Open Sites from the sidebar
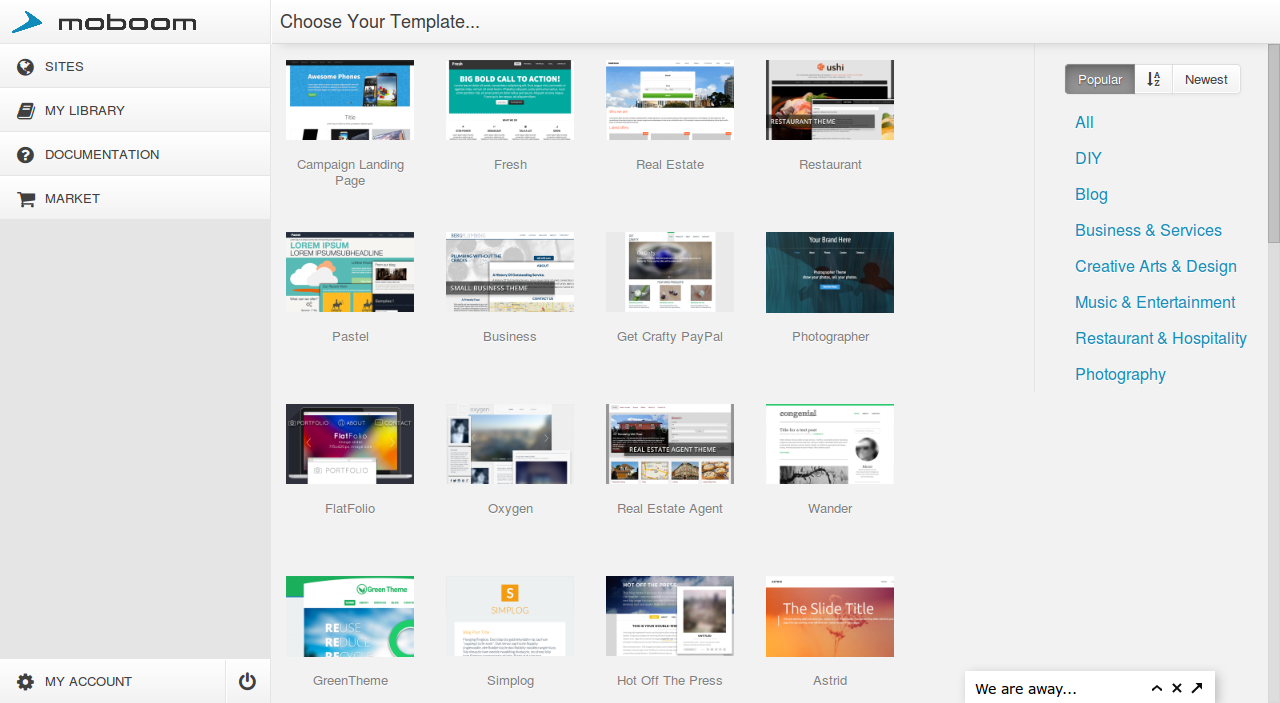1280x703 pixels. 64,67
